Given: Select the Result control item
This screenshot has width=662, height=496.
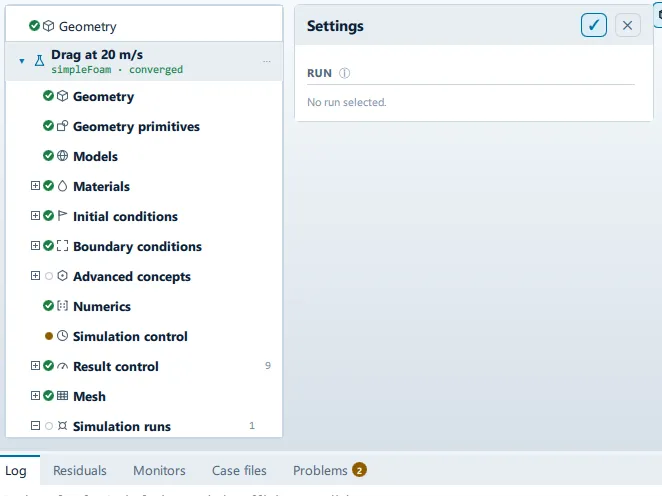Looking at the screenshot, I should click(144, 366).
